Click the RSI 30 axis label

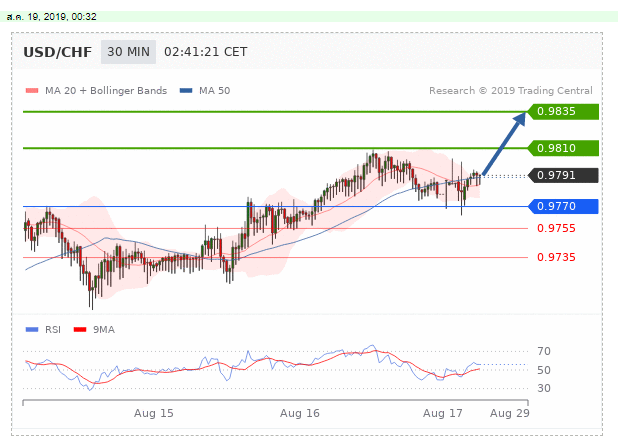point(544,388)
